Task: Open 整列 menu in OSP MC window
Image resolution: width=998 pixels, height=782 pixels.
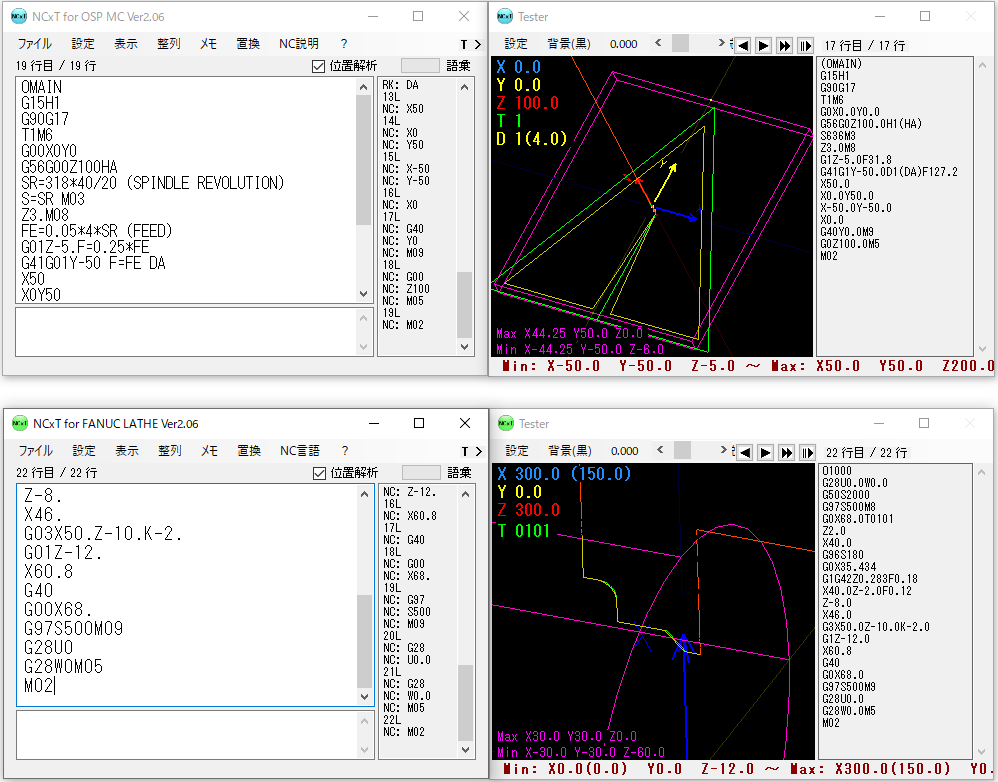Action: [x=169, y=44]
